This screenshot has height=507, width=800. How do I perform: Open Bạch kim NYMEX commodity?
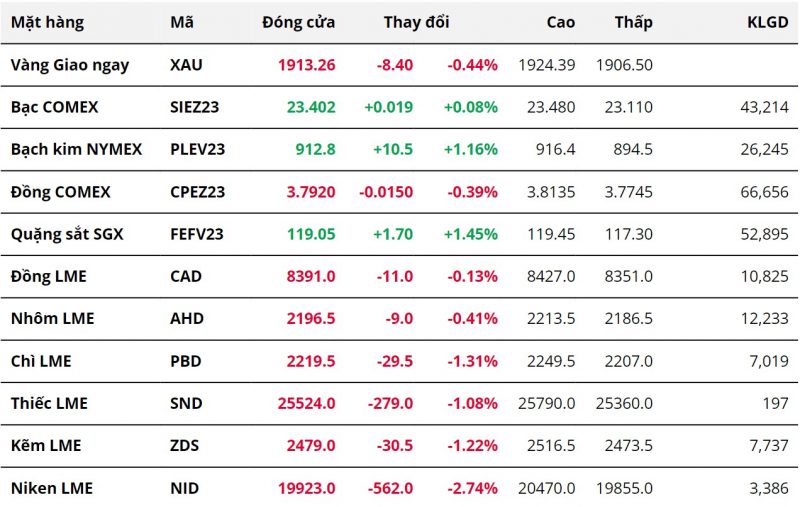[x=76, y=149]
